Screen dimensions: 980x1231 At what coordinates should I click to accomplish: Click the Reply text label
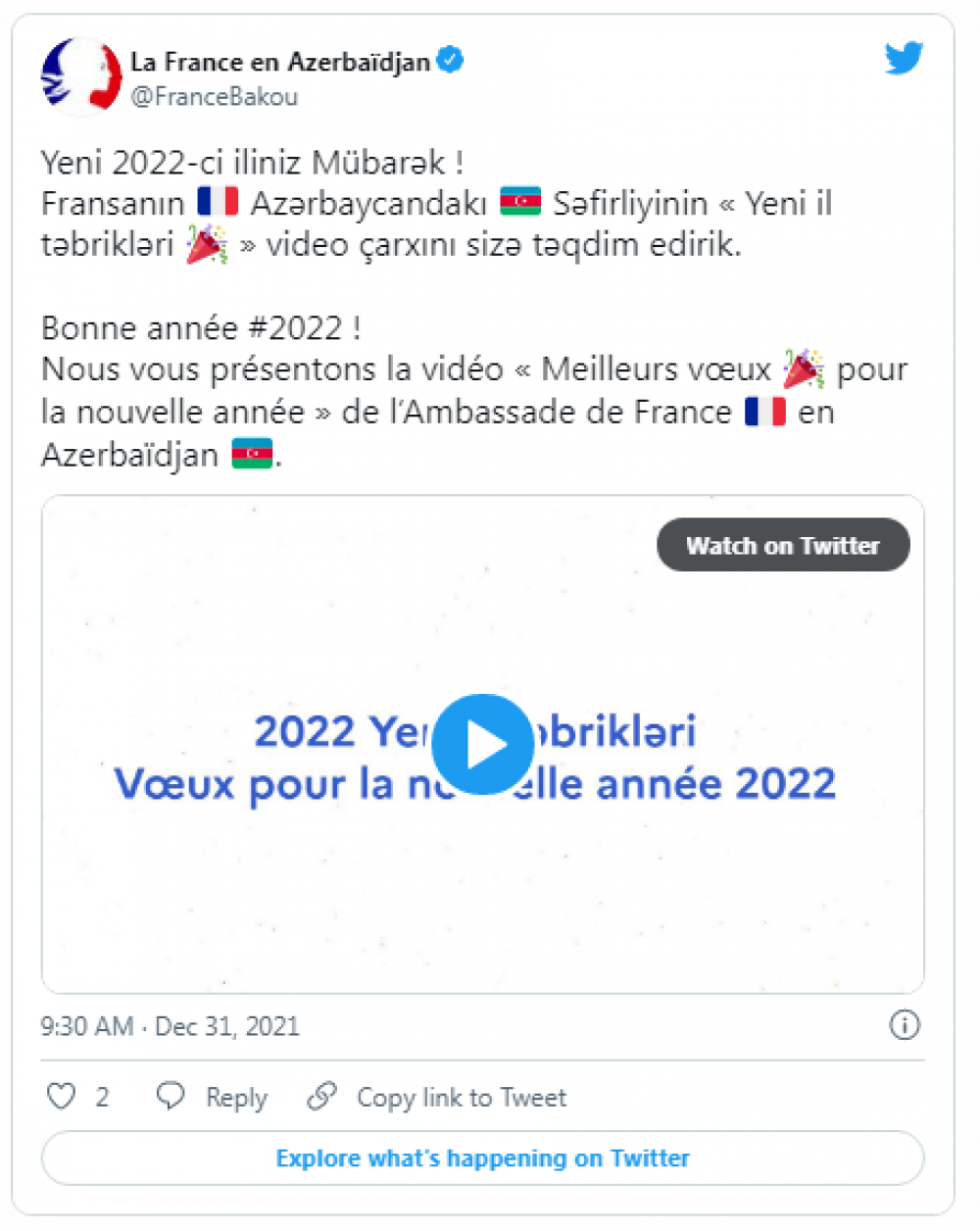[236, 1097]
